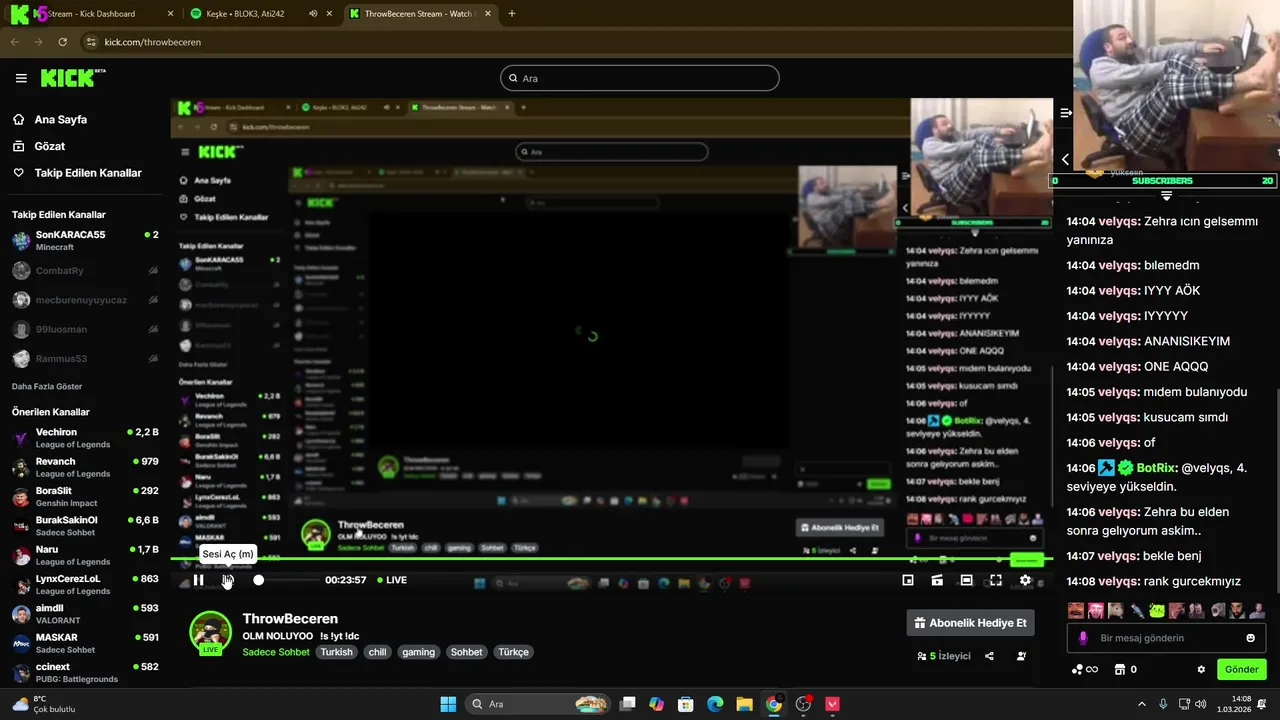Select the gaming tag

[x=418, y=652]
